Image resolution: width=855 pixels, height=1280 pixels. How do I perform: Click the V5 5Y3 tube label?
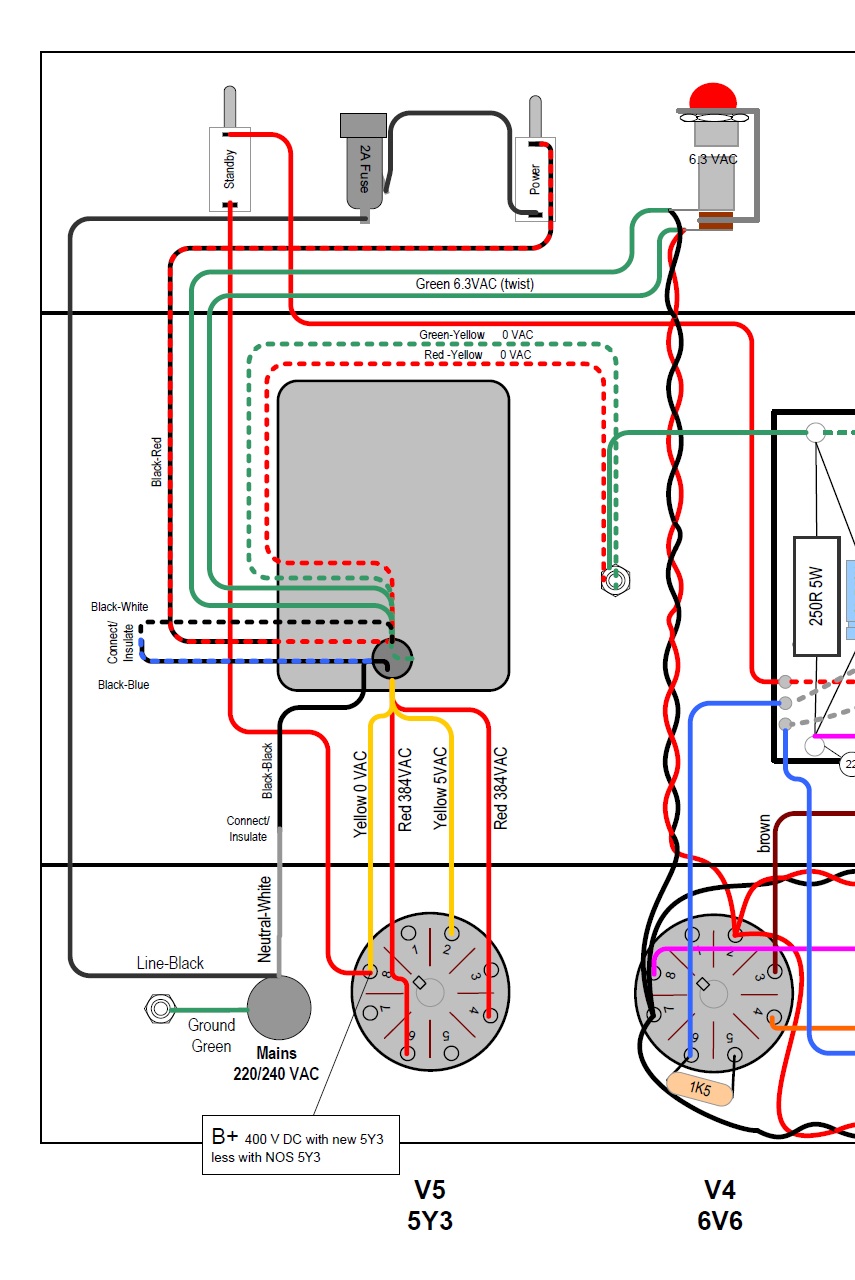tap(430, 1205)
